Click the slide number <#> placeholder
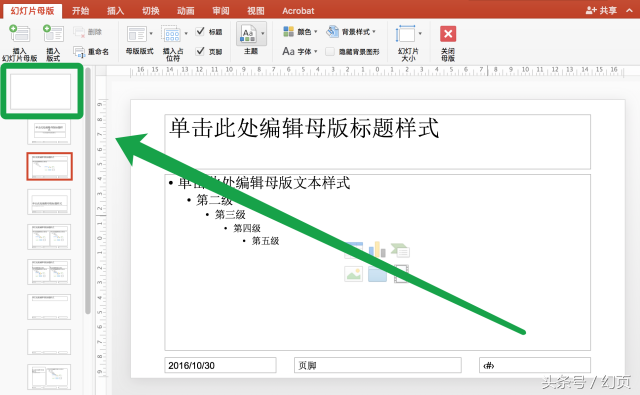Image resolution: width=640 pixels, height=395 pixels. (535, 365)
